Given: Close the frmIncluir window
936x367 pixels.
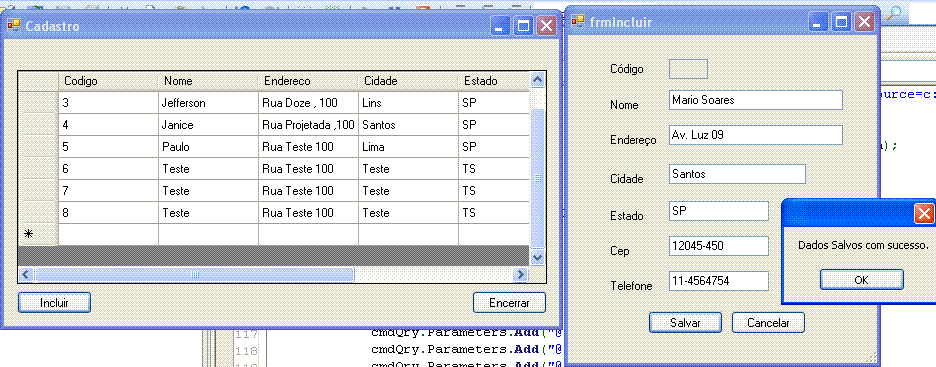Looking at the screenshot, I should (864, 22).
